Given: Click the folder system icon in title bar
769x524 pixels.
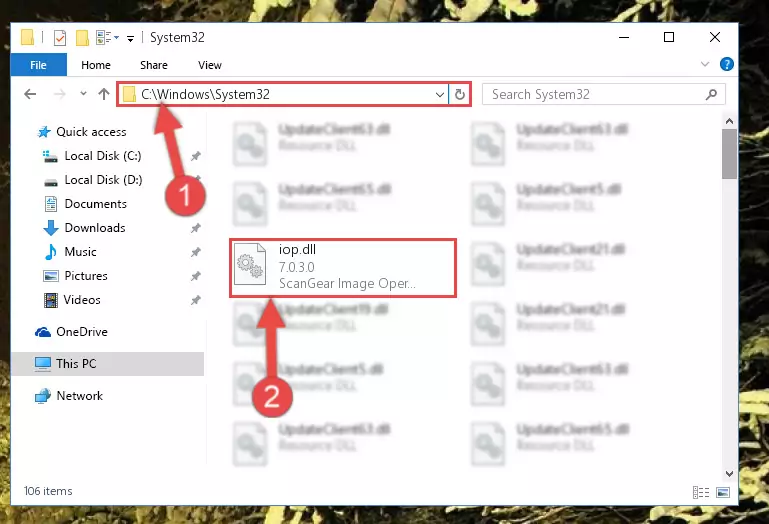Looking at the screenshot, I should (x=27, y=37).
